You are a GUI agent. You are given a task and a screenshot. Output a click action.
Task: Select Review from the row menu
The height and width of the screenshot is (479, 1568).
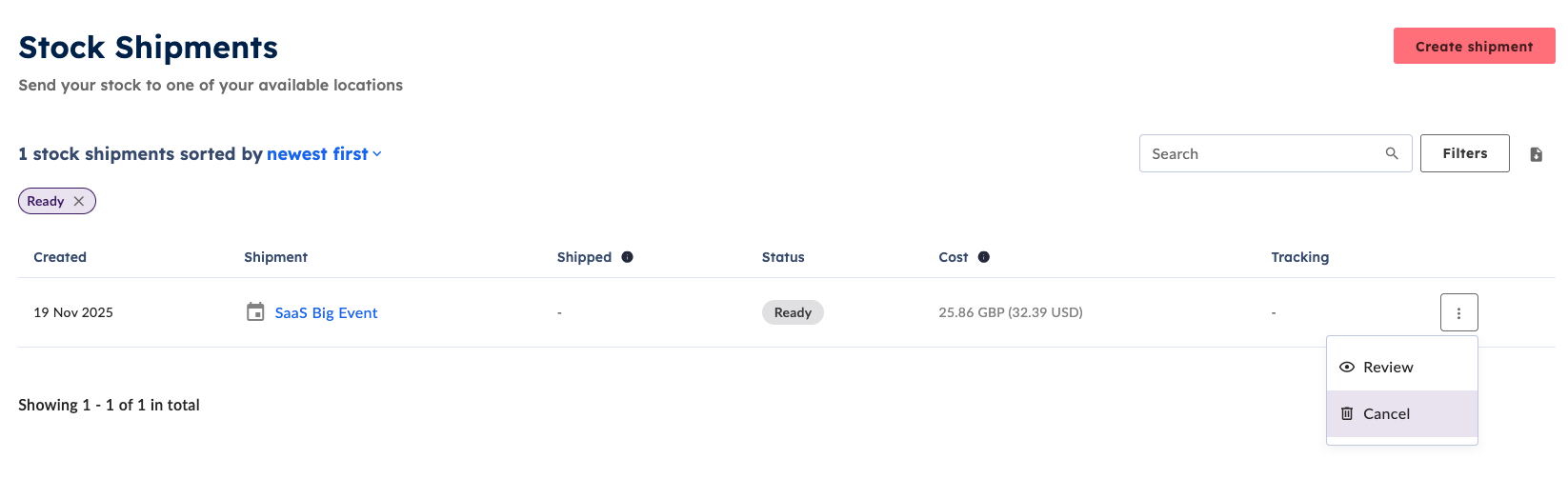coord(1388,368)
